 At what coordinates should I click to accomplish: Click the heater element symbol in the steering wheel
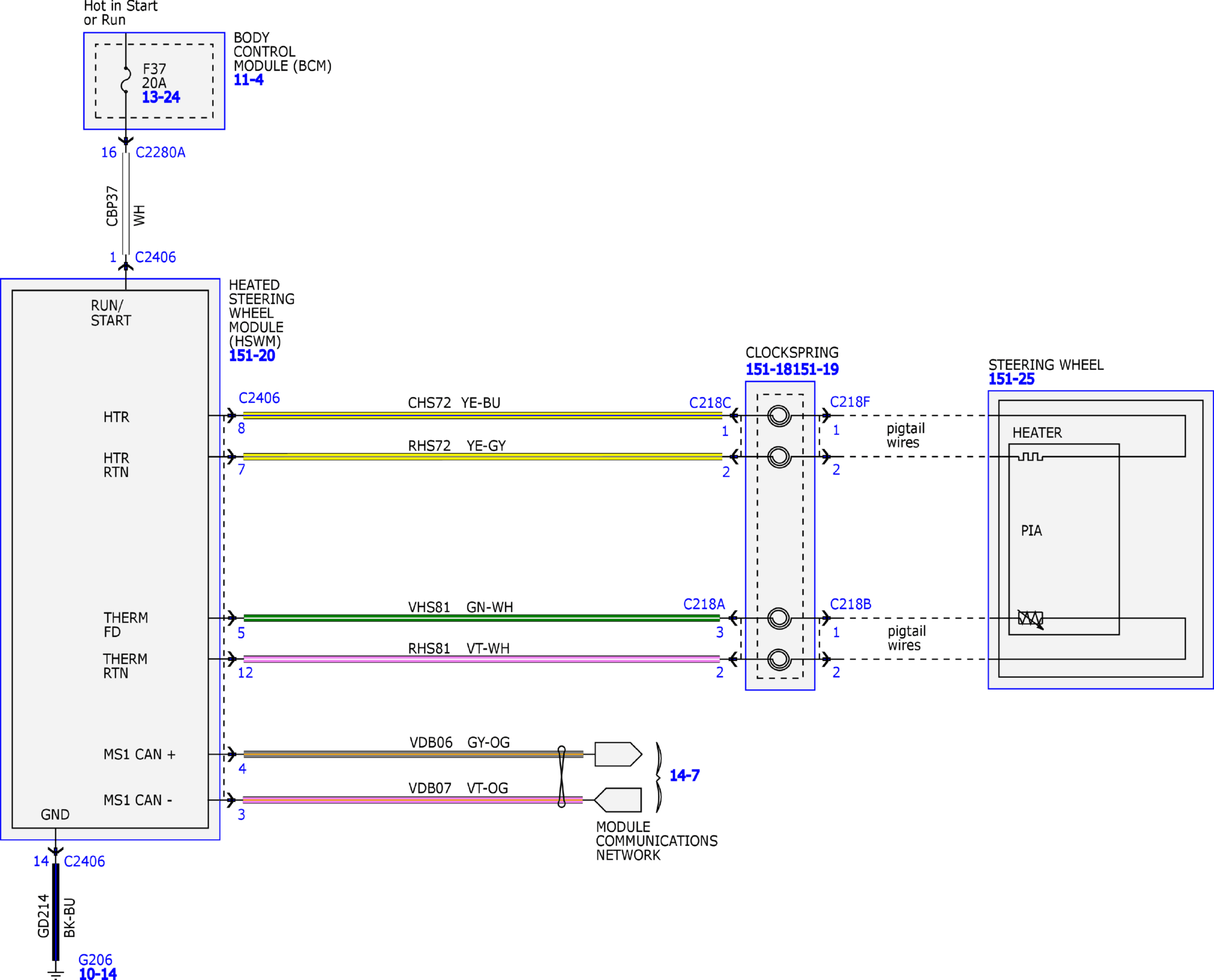click(x=1030, y=457)
